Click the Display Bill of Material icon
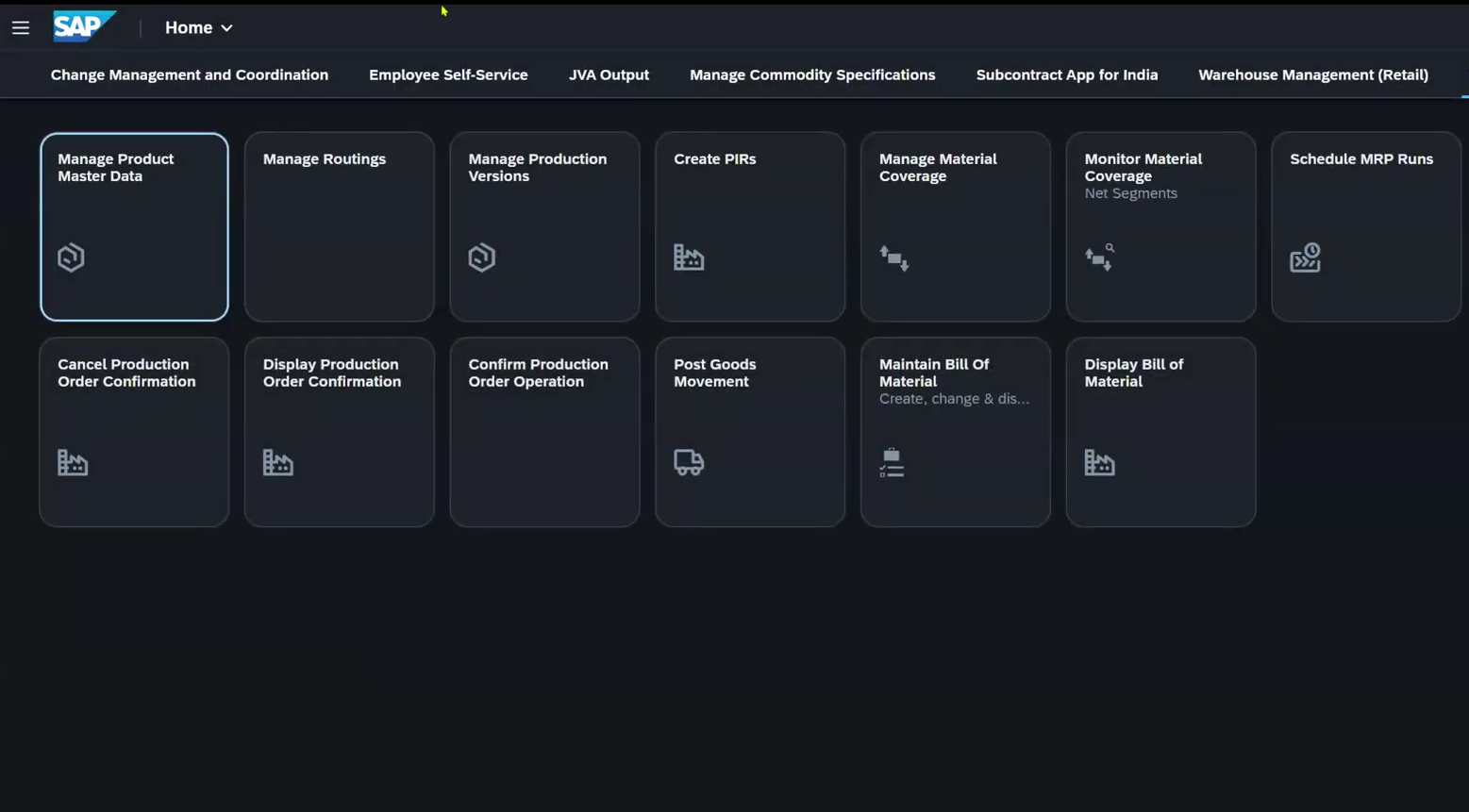Image resolution: width=1469 pixels, height=812 pixels. [1100, 463]
